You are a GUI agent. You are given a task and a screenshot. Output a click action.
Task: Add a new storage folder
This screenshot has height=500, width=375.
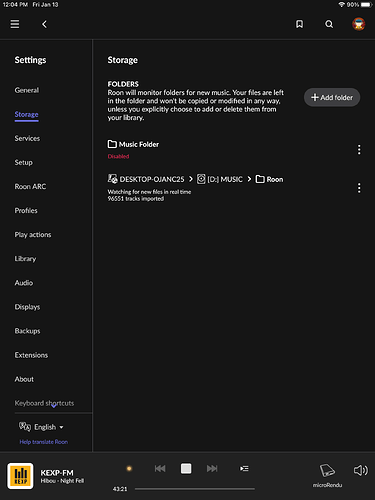pos(332,97)
